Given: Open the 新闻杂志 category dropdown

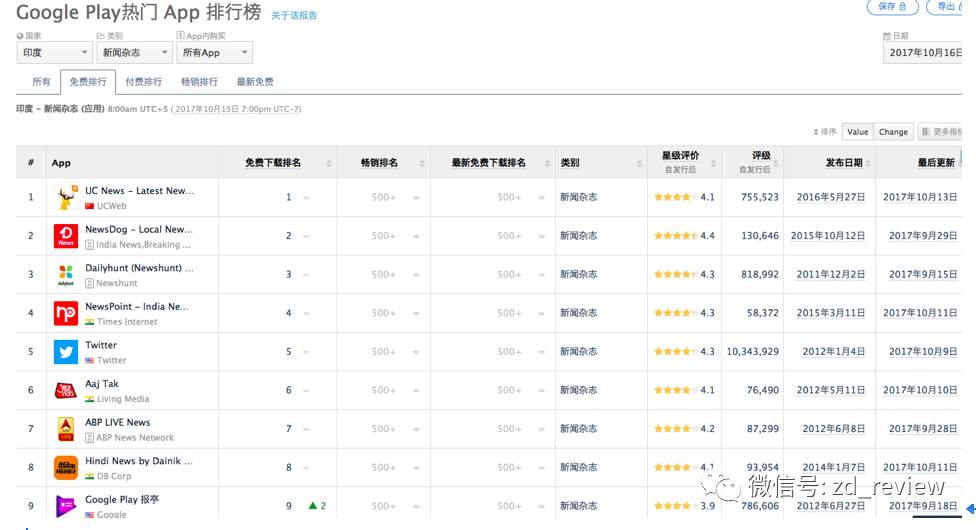Looking at the screenshot, I should pos(135,53).
